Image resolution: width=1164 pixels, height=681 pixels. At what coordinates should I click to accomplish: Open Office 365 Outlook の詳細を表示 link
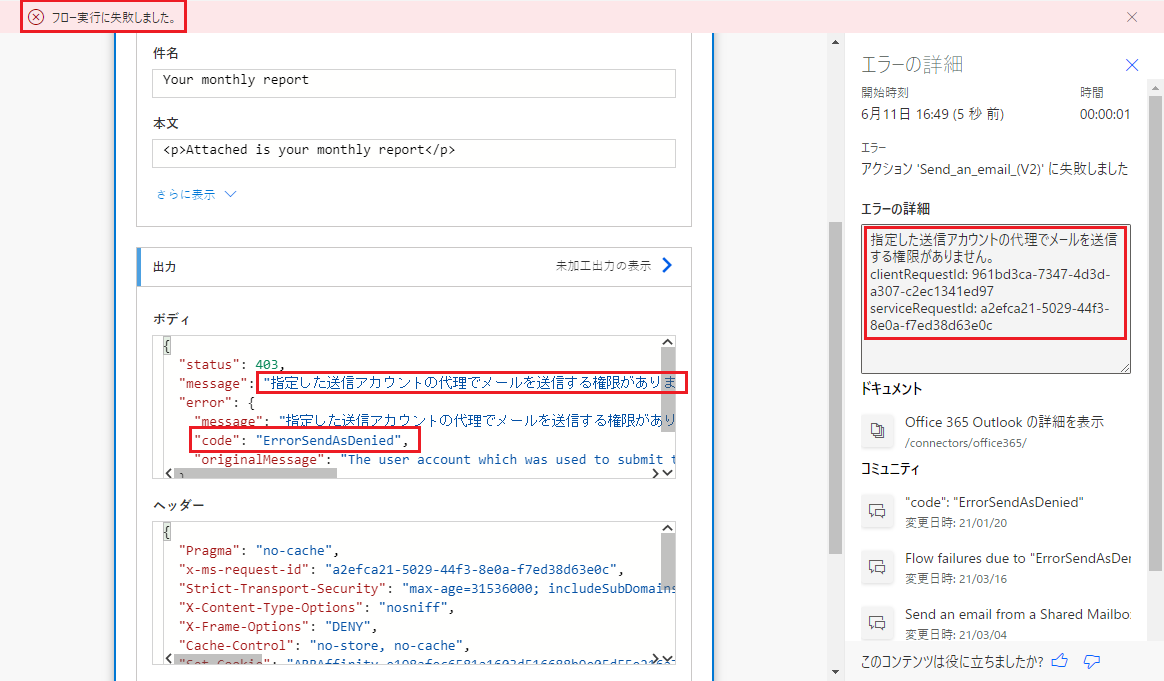[x=1004, y=422]
